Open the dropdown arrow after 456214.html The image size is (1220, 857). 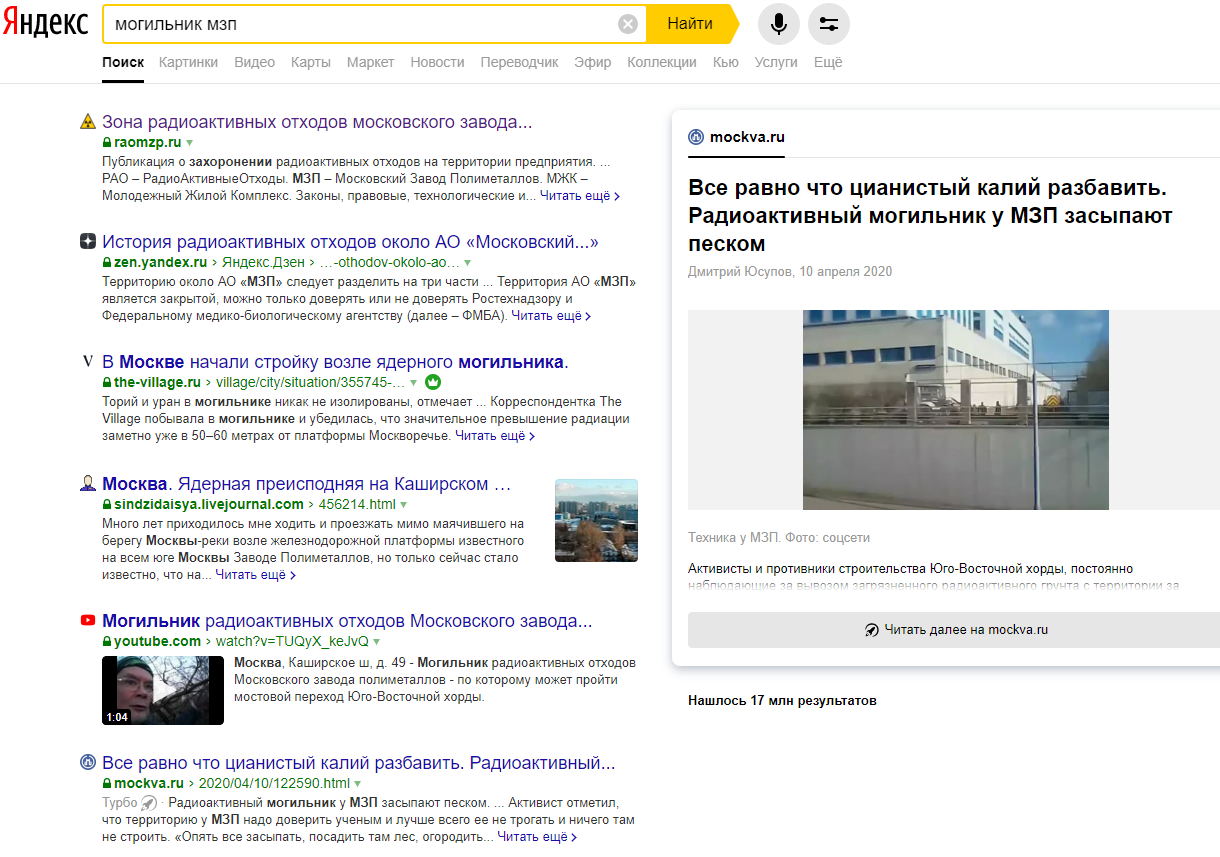click(x=405, y=505)
